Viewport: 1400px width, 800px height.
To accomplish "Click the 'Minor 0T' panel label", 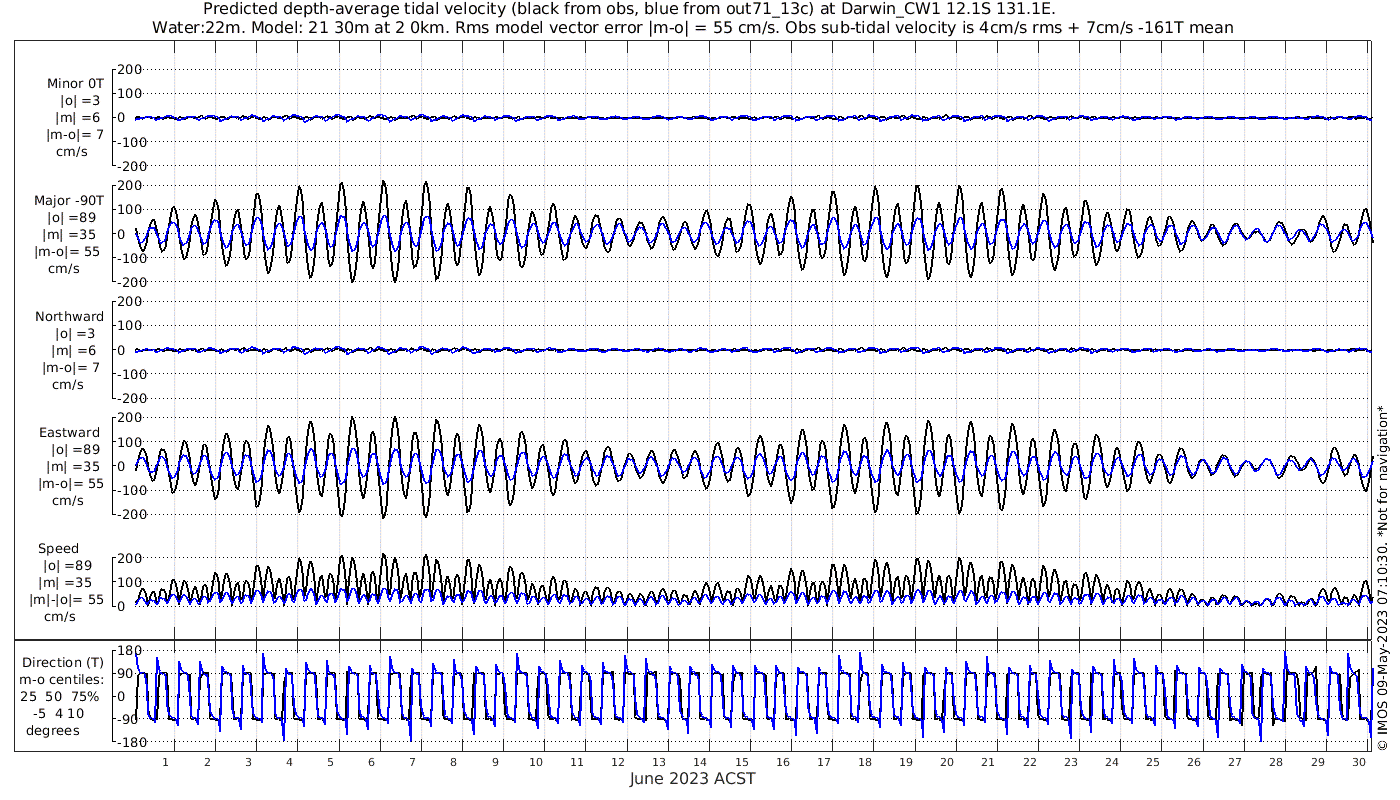I will pyautogui.click(x=74, y=84).
